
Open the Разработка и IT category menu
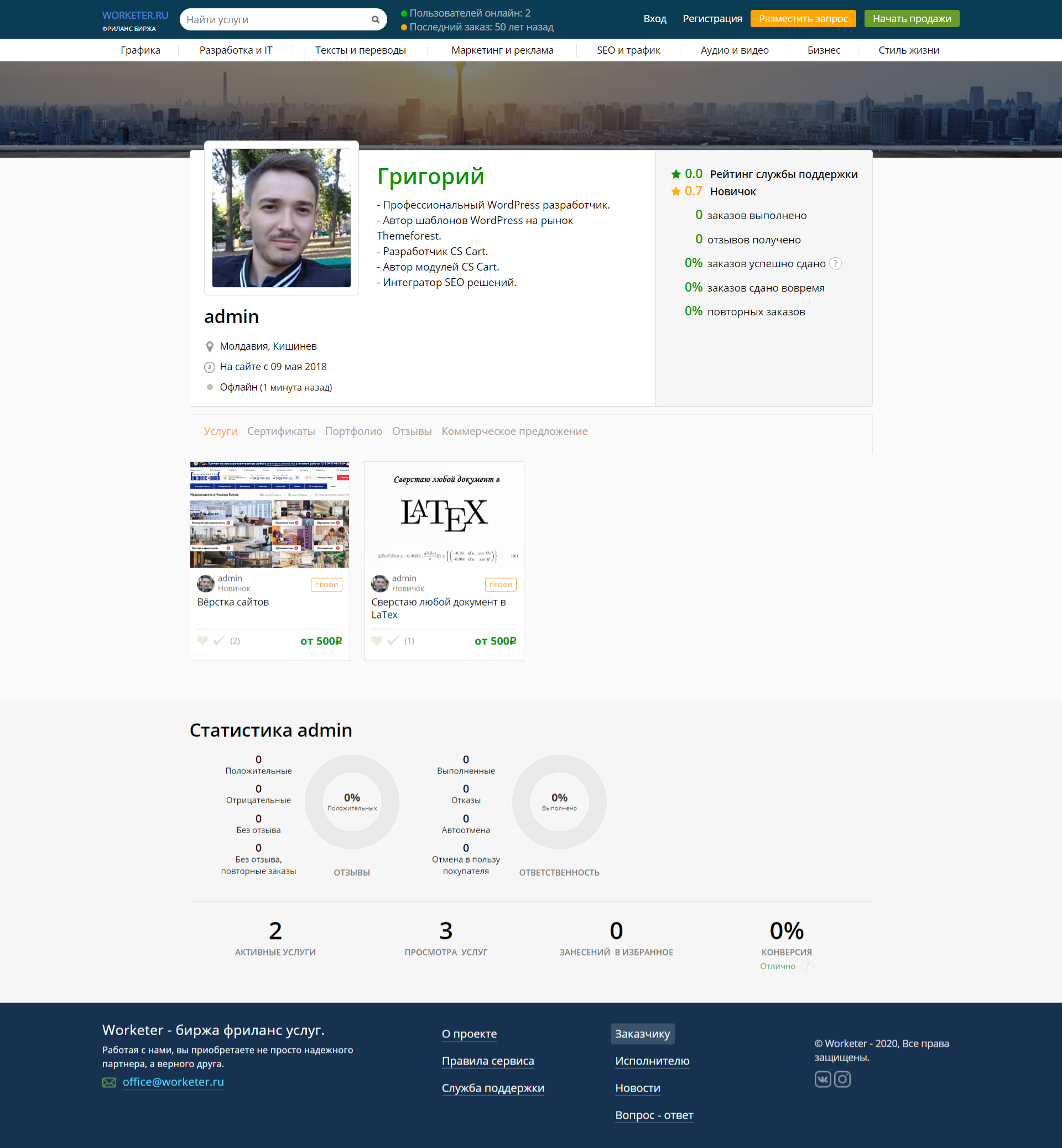pyautogui.click(x=236, y=50)
